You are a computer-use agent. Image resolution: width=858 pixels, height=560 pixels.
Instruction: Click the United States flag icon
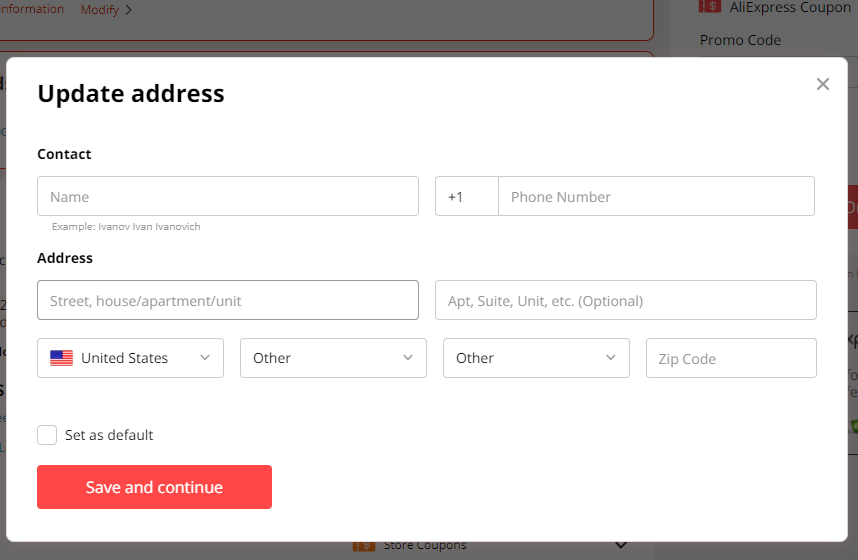coord(62,358)
